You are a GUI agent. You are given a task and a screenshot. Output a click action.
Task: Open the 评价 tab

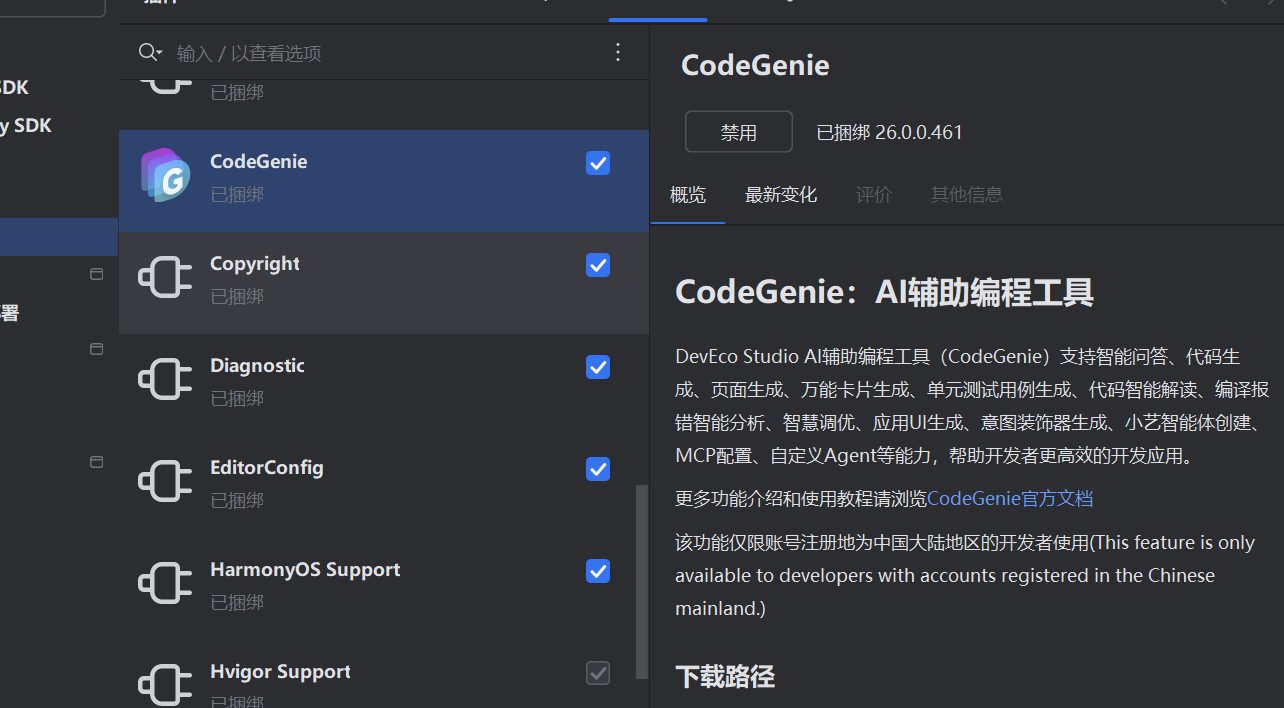tap(874, 195)
